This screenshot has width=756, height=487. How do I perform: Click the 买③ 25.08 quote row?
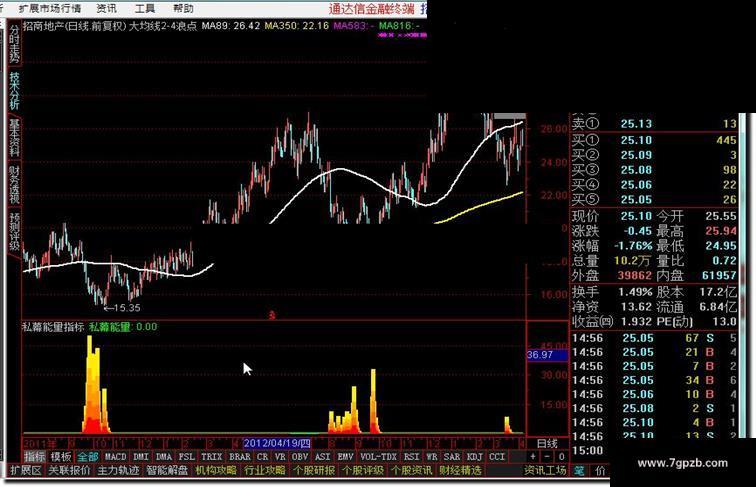(x=654, y=170)
